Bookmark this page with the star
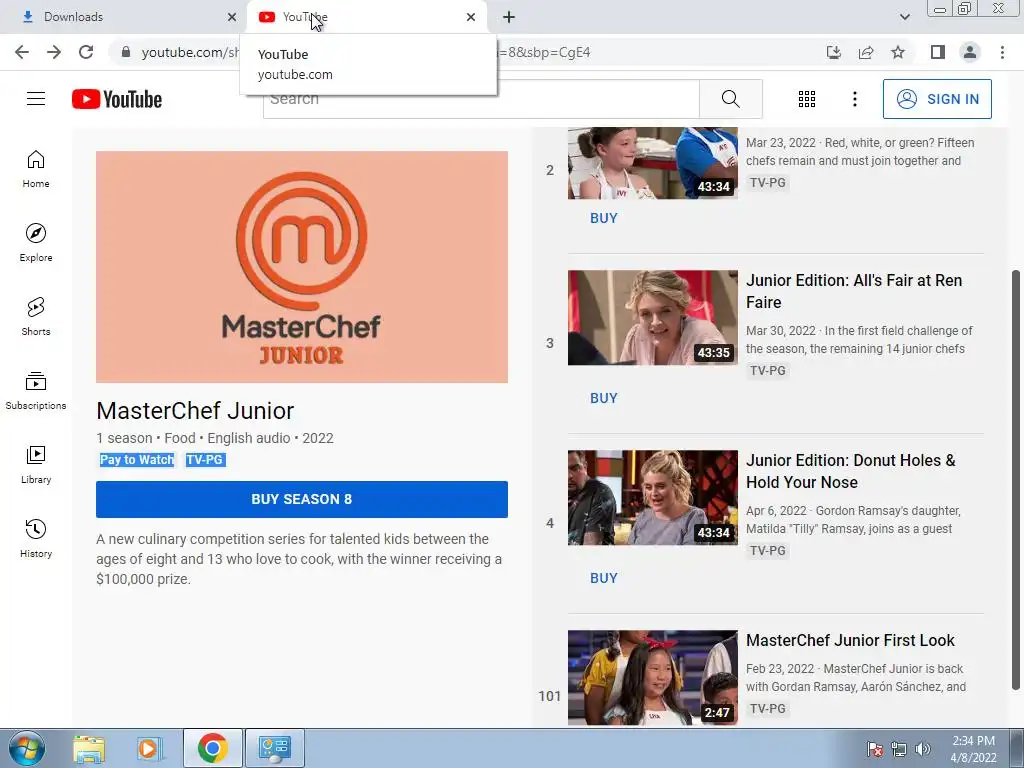The image size is (1024, 768). click(898, 52)
